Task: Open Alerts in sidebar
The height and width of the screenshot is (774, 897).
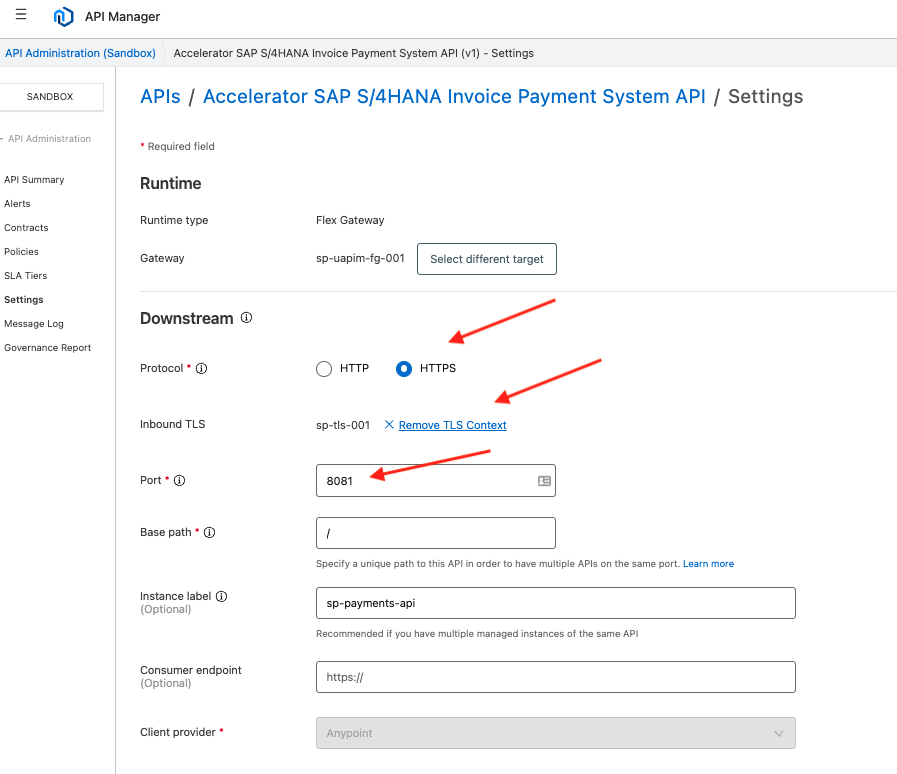Action: click(x=17, y=204)
